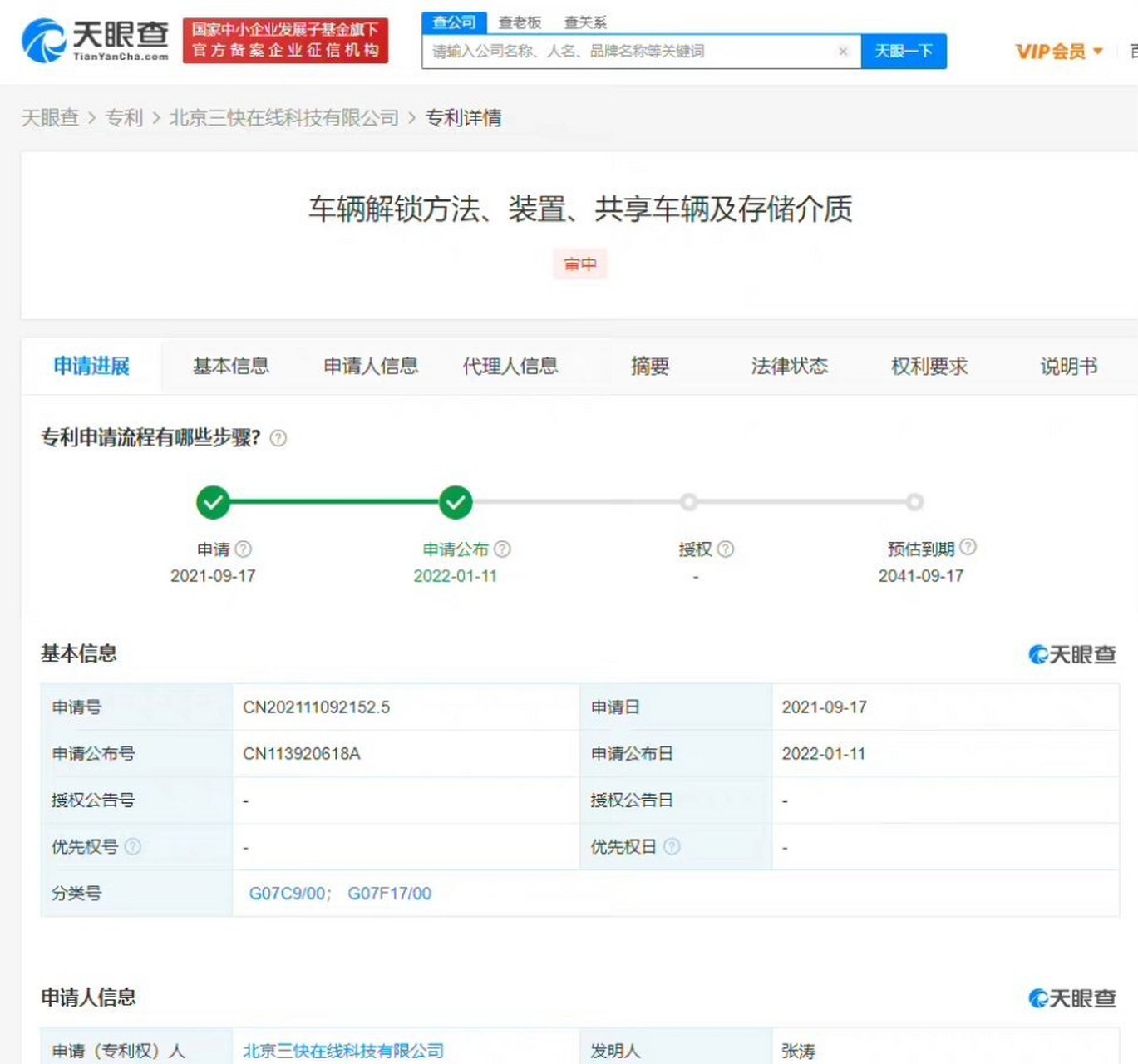Click the red 官方备案企业征信机构 banner
This screenshot has height=1064, width=1138.
(285, 41)
